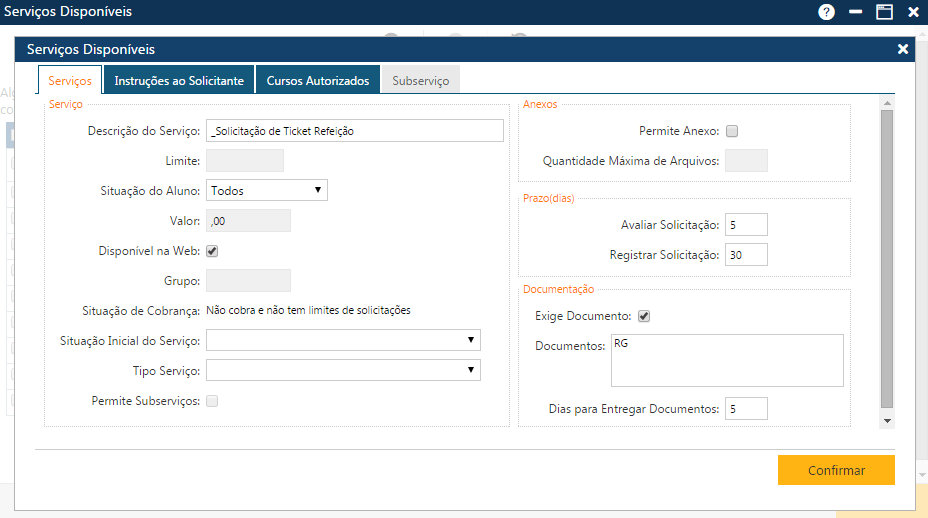Viewport: 928px width, 518px height.
Task: Uncheck Disponível na Web checkbox
Action: click(212, 251)
